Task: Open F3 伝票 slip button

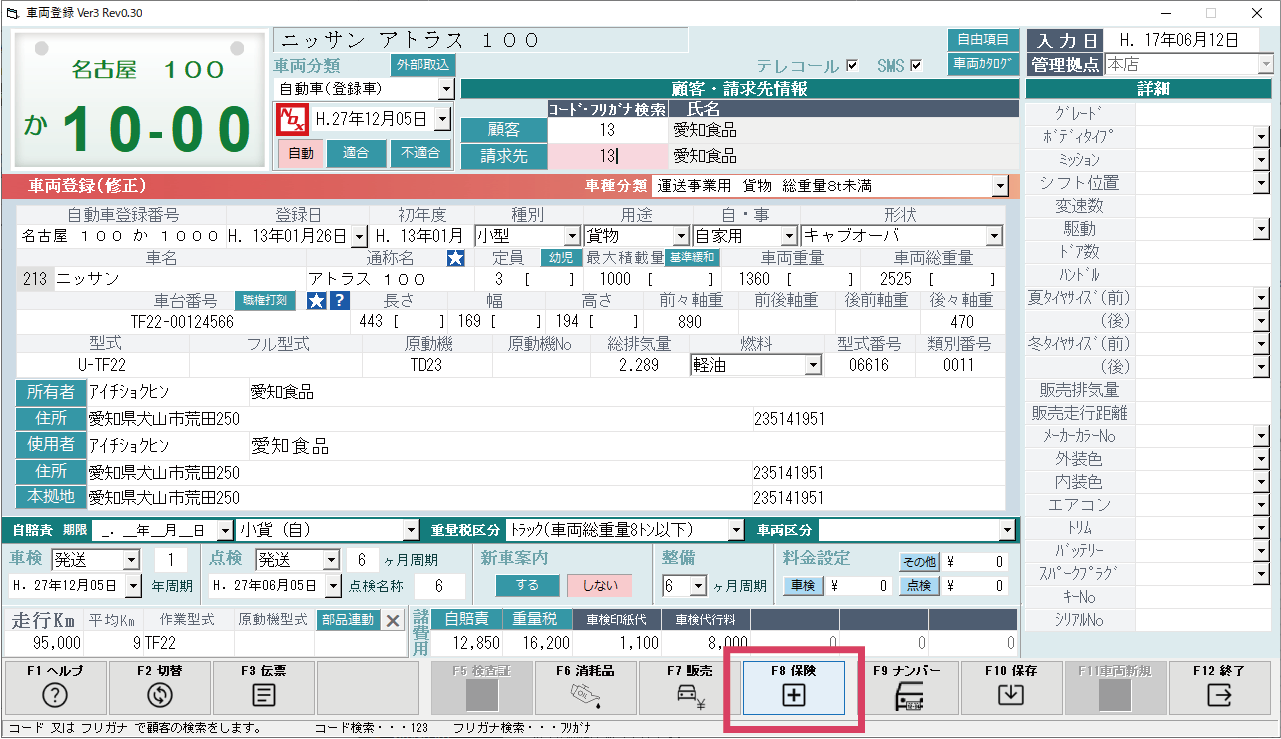Action: pos(263,687)
